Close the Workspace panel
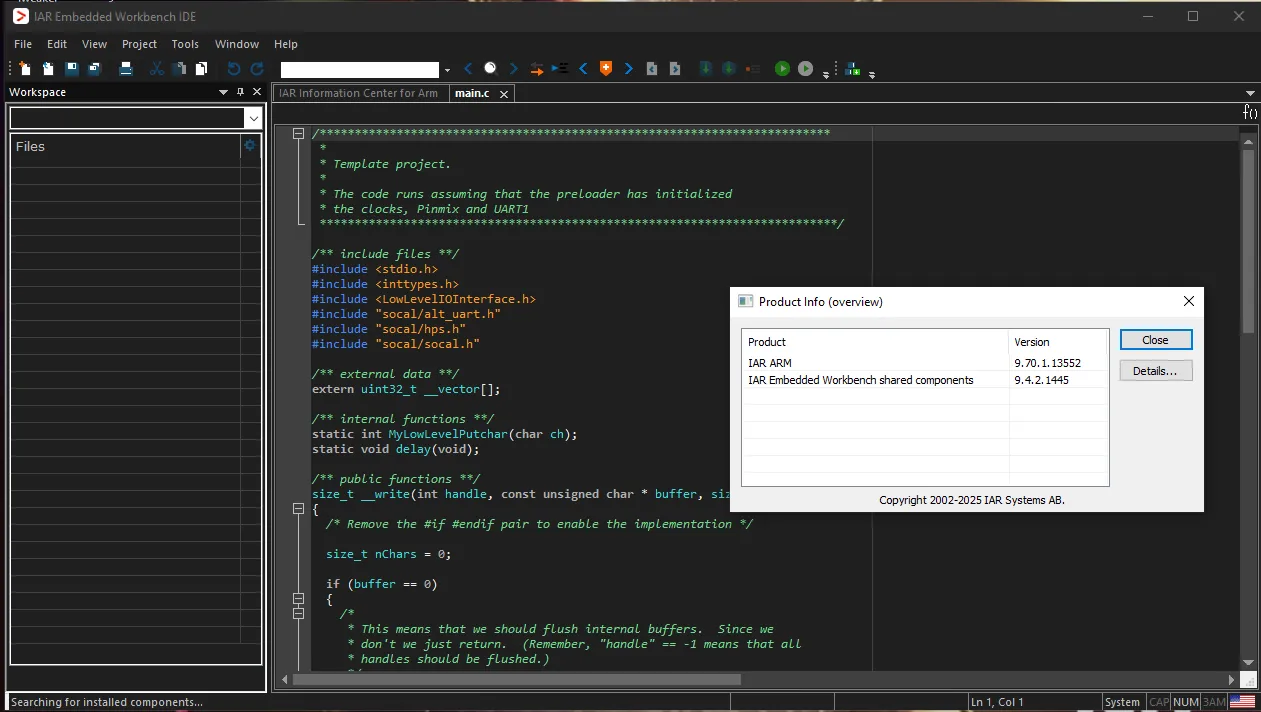This screenshot has width=1261, height=712. [x=256, y=92]
